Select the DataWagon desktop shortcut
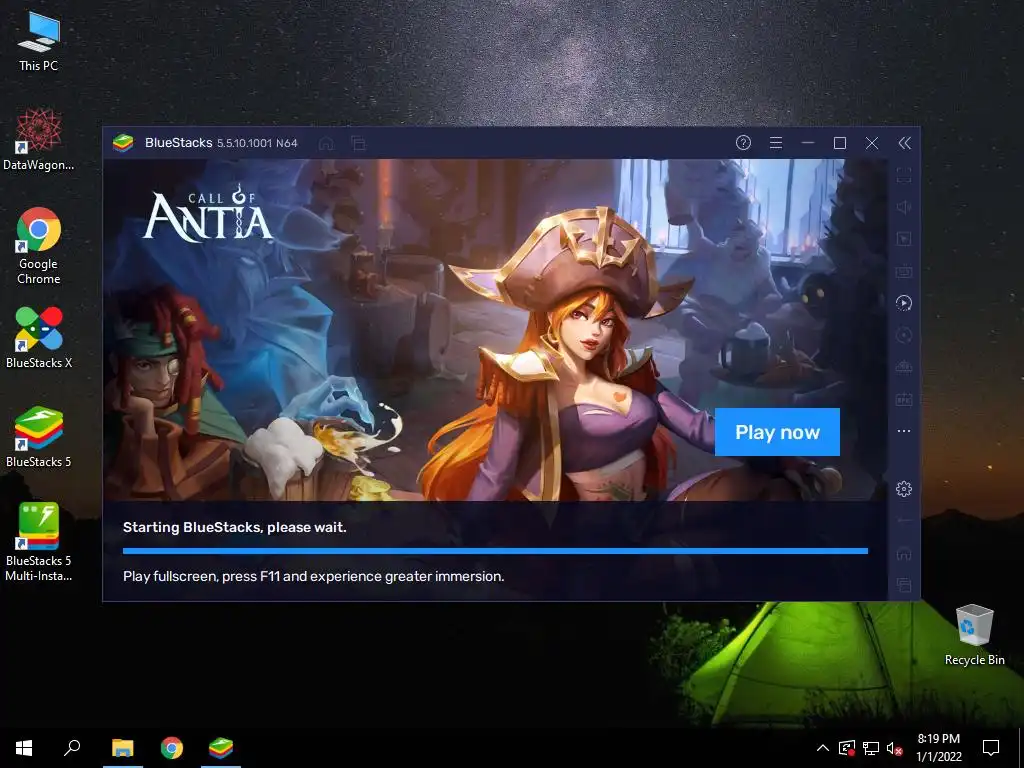The height and width of the screenshot is (768, 1024). [39, 140]
